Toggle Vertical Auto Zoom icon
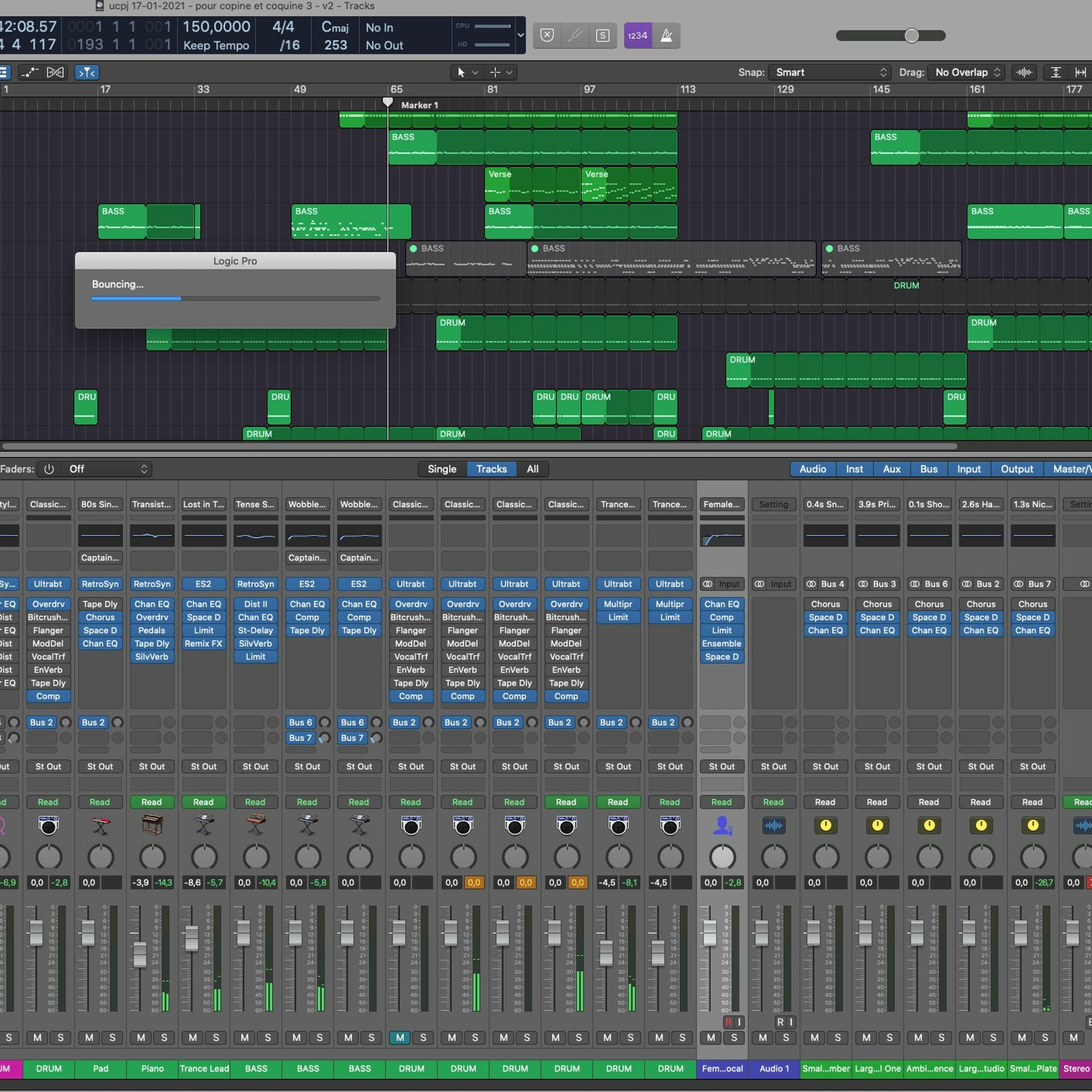Viewport: 1092px width, 1092px height. pos(1055,72)
